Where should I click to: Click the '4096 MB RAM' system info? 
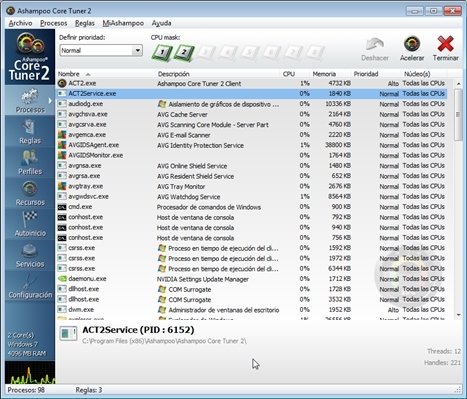[x=27, y=354]
